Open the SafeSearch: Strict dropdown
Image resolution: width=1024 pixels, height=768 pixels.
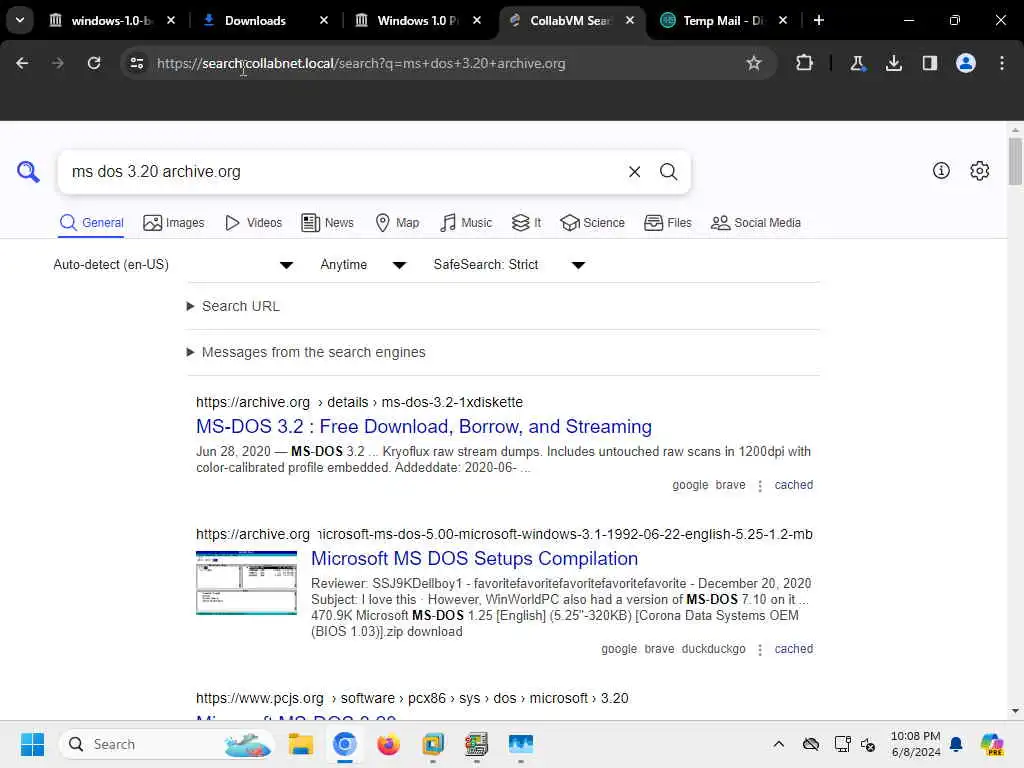coord(509,264)
